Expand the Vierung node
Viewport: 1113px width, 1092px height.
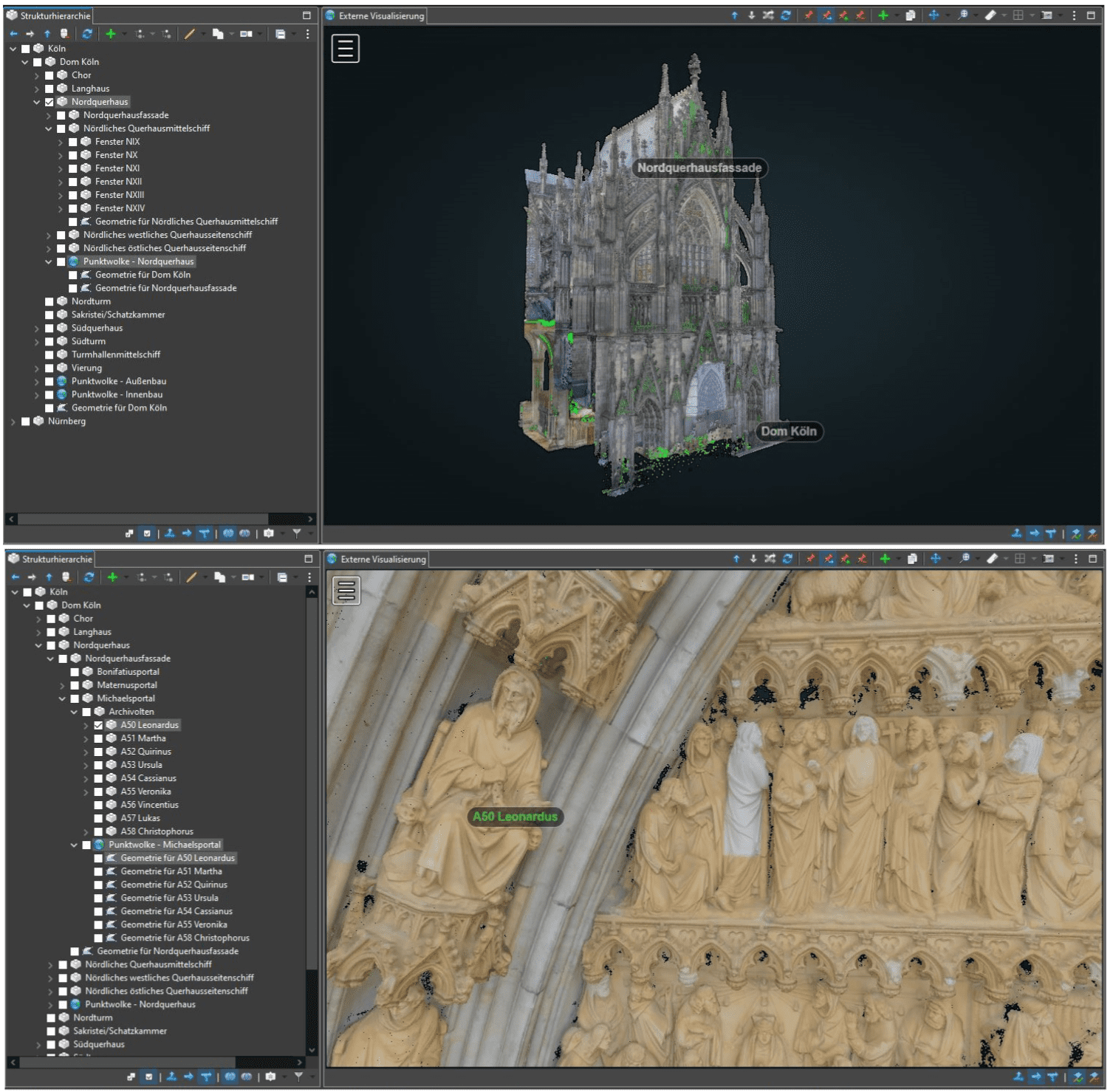(37, 368)
